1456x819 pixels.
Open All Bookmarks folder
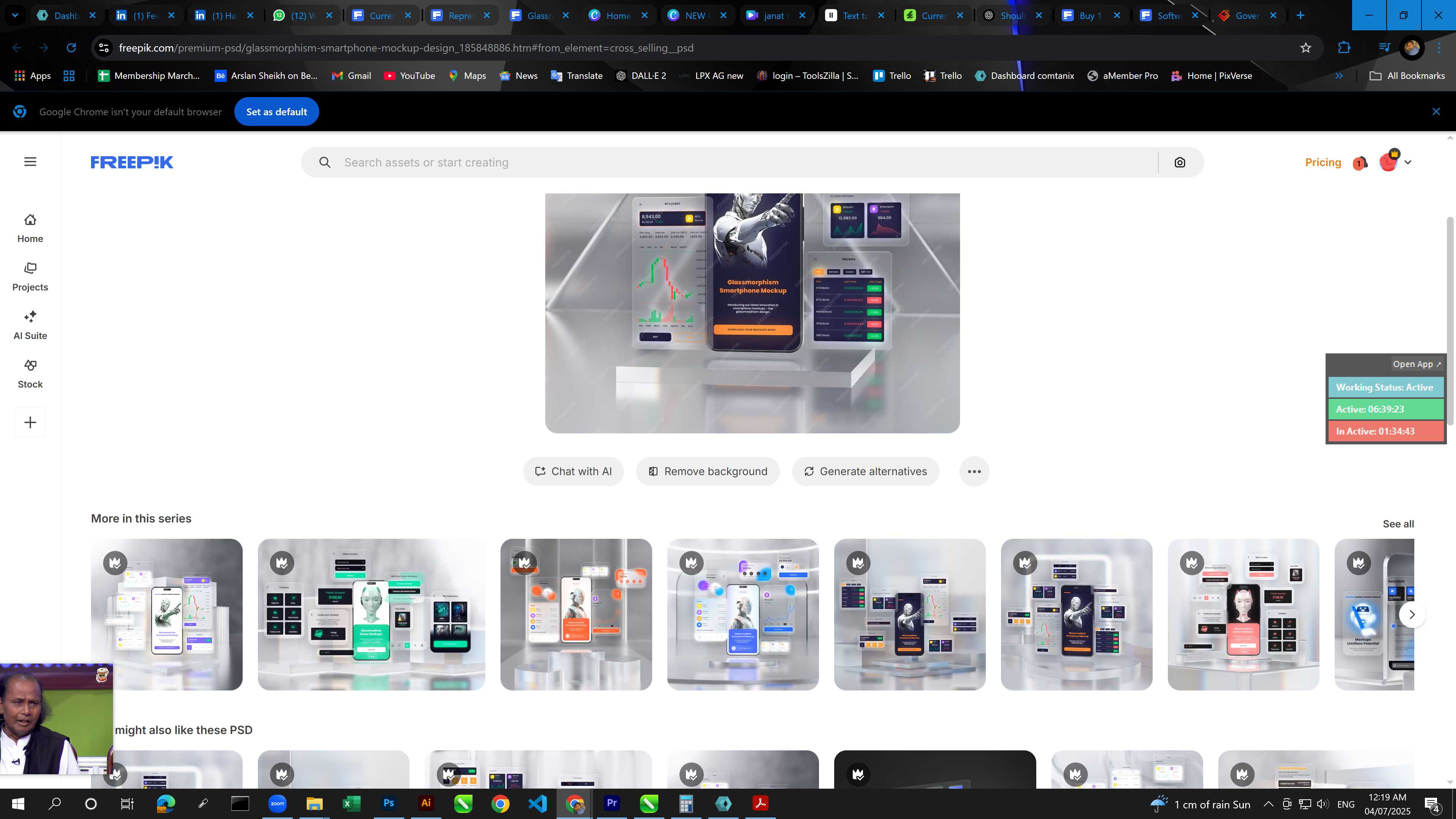click(1407, 76)
